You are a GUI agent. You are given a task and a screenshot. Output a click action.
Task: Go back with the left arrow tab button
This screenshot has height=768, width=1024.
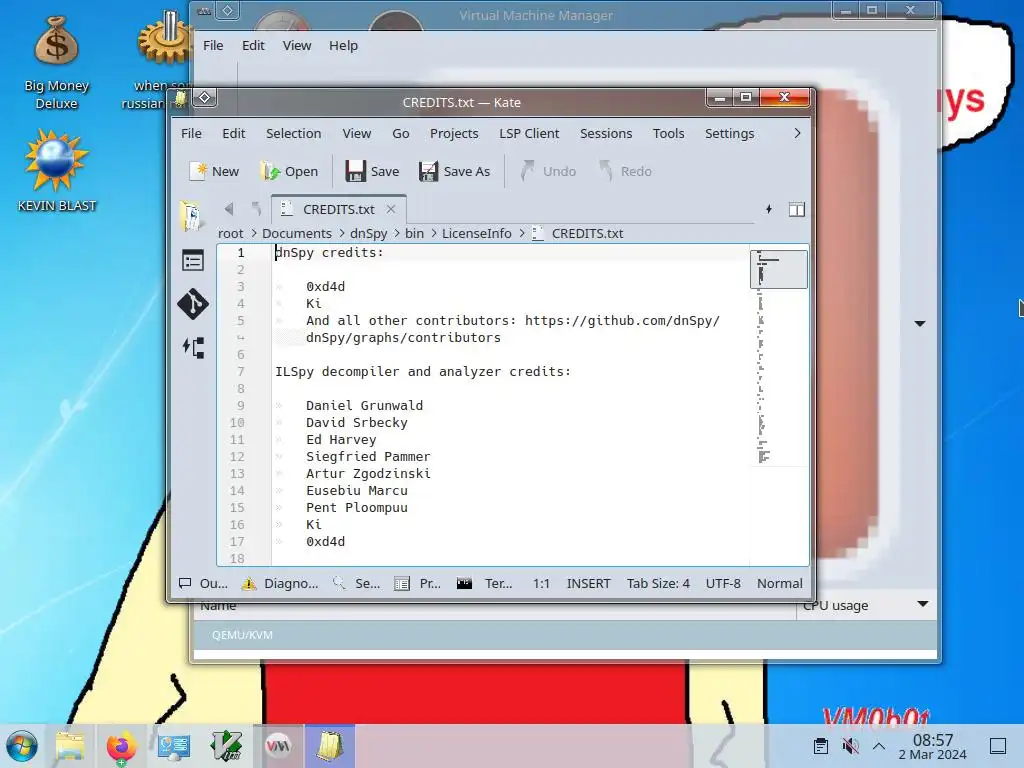tap(229, 209)
